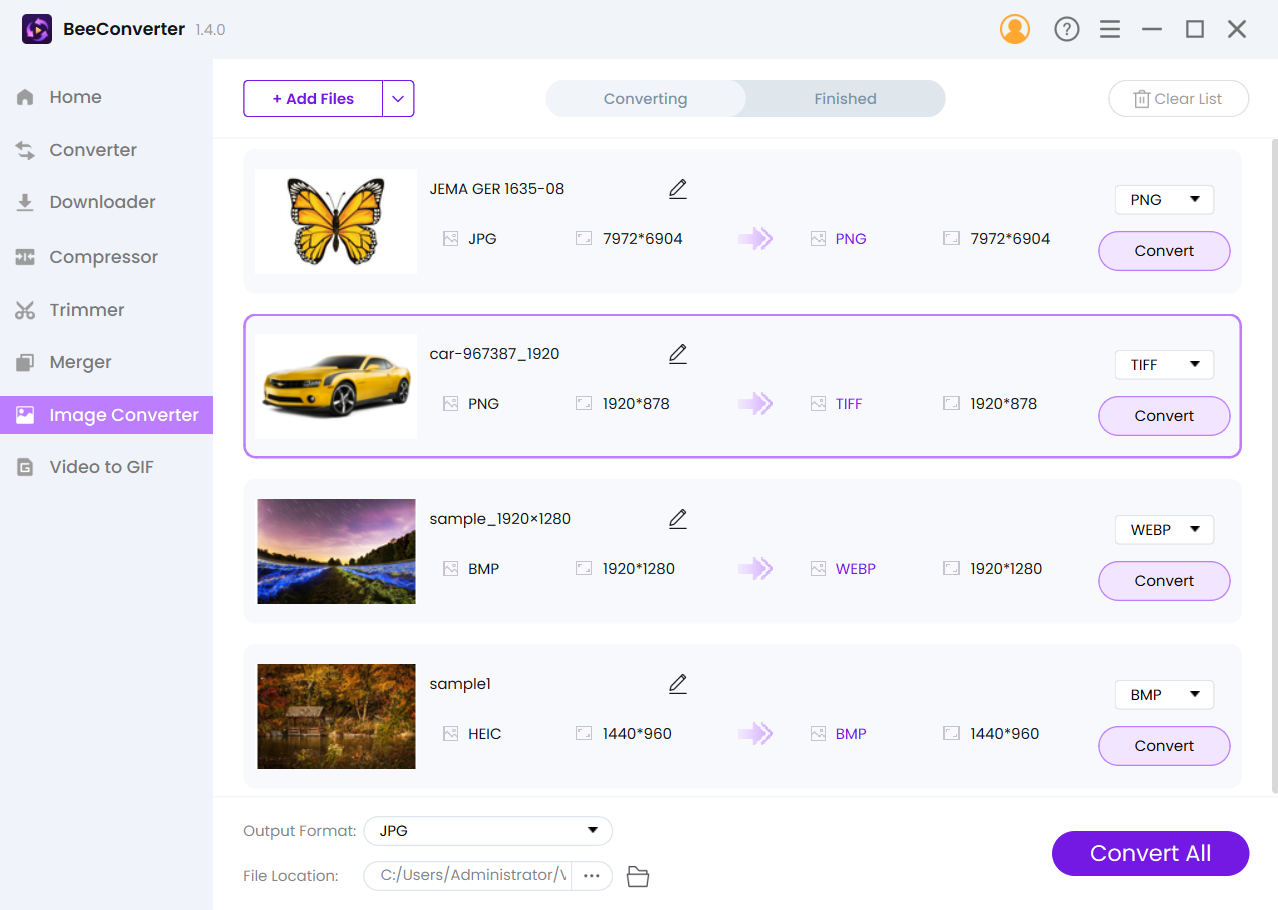Image resolution: width=1278 pixels, height=910 pixels.
Task: Click the purple BMP target format label
Action: click(x=851, y=734)
